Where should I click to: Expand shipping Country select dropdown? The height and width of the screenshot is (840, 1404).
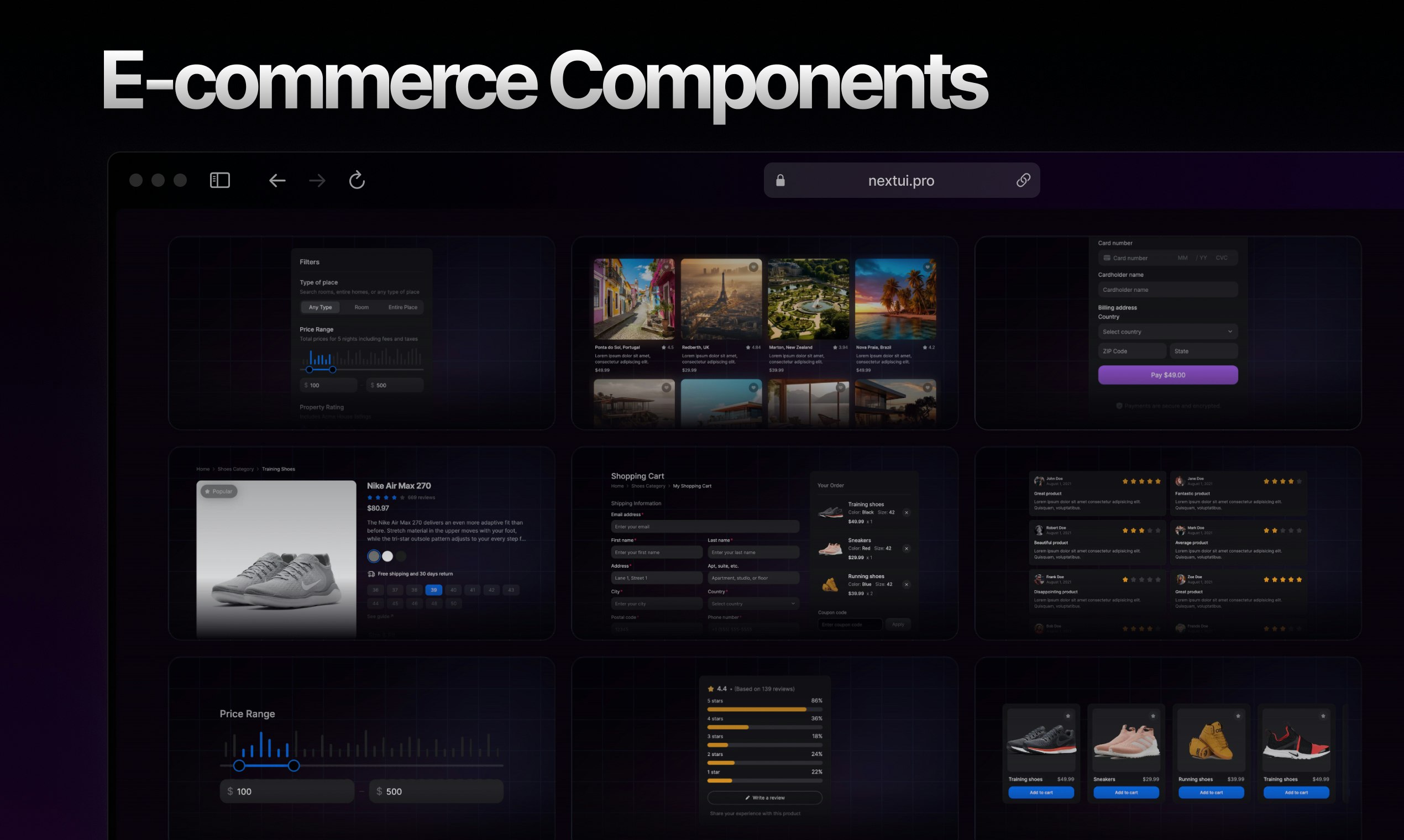pyautogui.click(x=753, y=604)
